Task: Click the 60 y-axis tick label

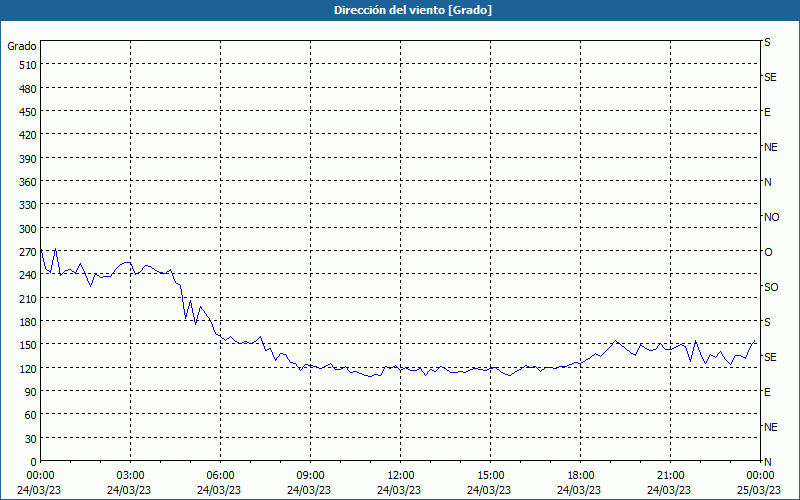Action: coord(31,415)
